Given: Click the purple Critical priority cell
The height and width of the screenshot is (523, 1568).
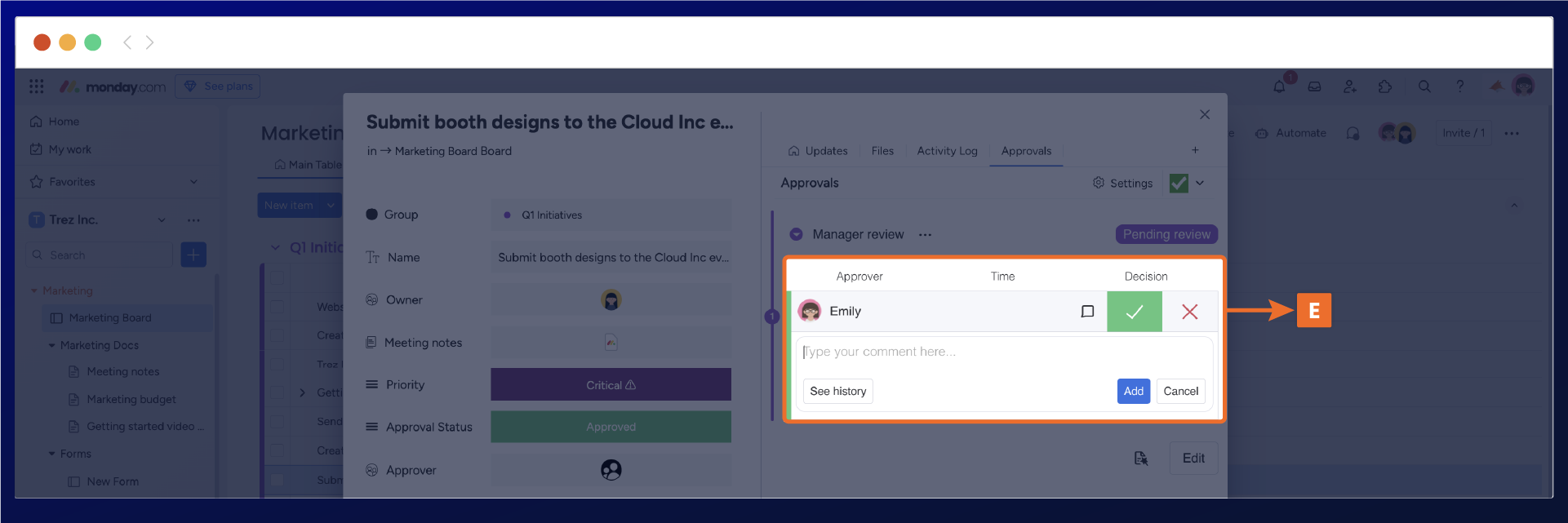Looking at the screenshot, I should (611, 385).
